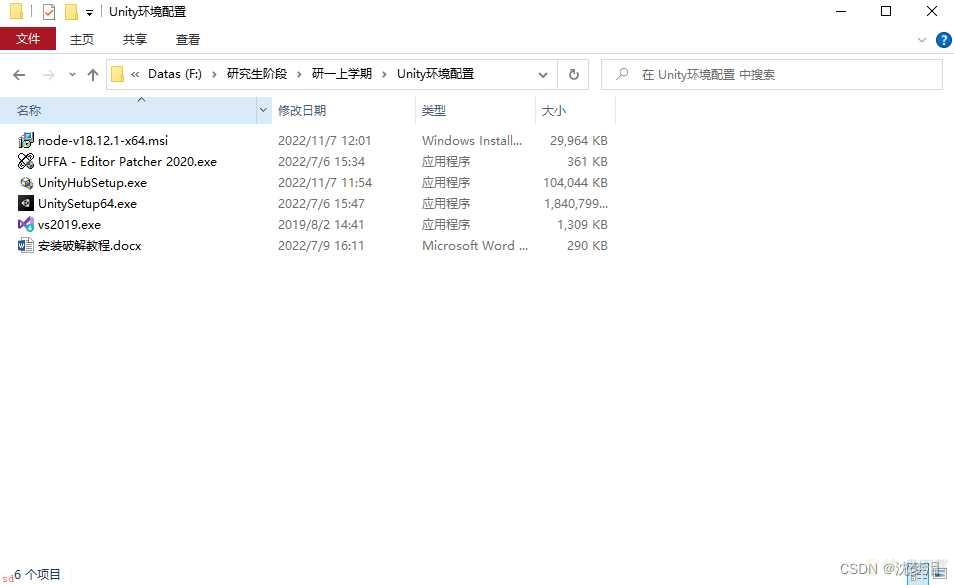Open the 名称 column filter dropdown arrow
Screen dimensions: 954x585
tap(263, 111)
